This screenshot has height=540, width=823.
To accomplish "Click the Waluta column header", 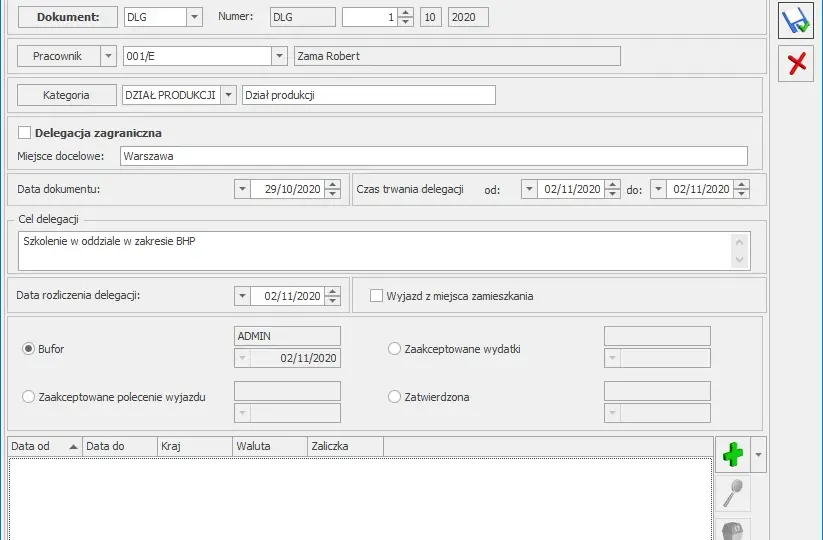I will coord(270,447).
